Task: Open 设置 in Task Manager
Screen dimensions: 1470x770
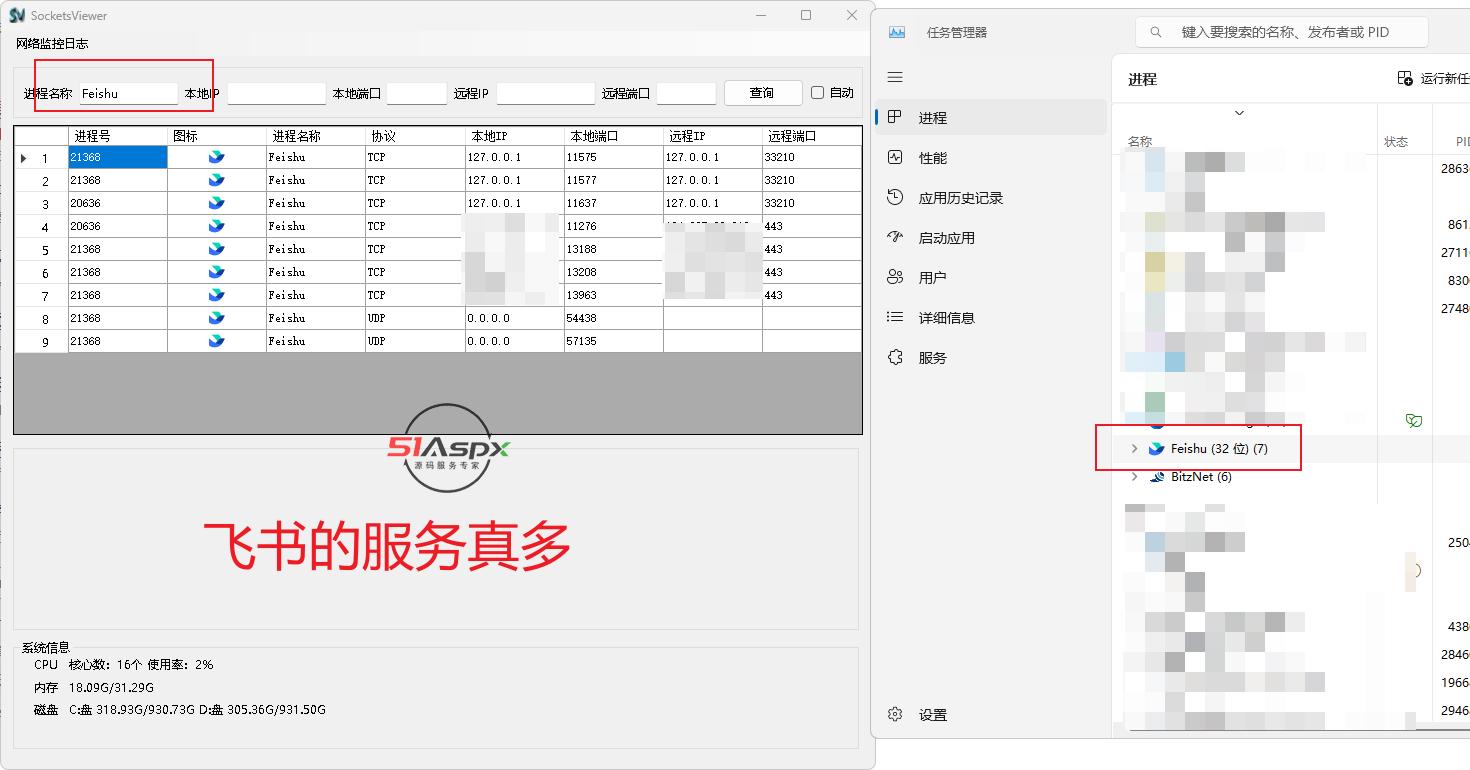Action: (992, 715)
